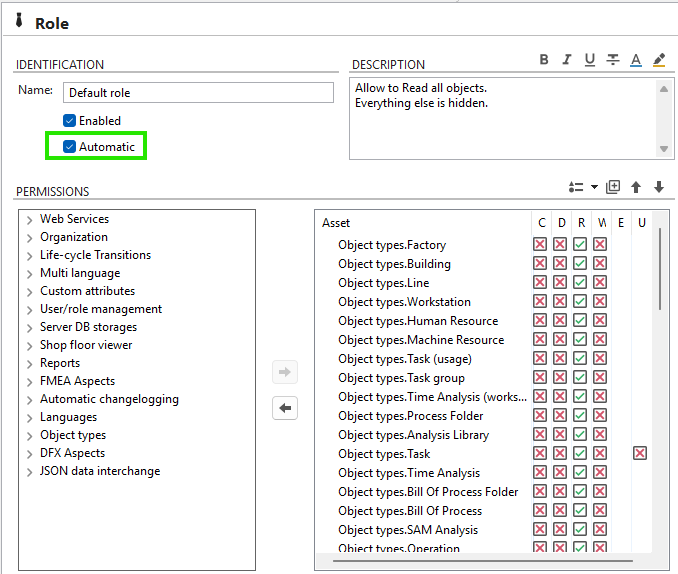This screenshot has width=678, height=574.
Task: Open the list view options dropdown
Action: click(x=581, y=187)
